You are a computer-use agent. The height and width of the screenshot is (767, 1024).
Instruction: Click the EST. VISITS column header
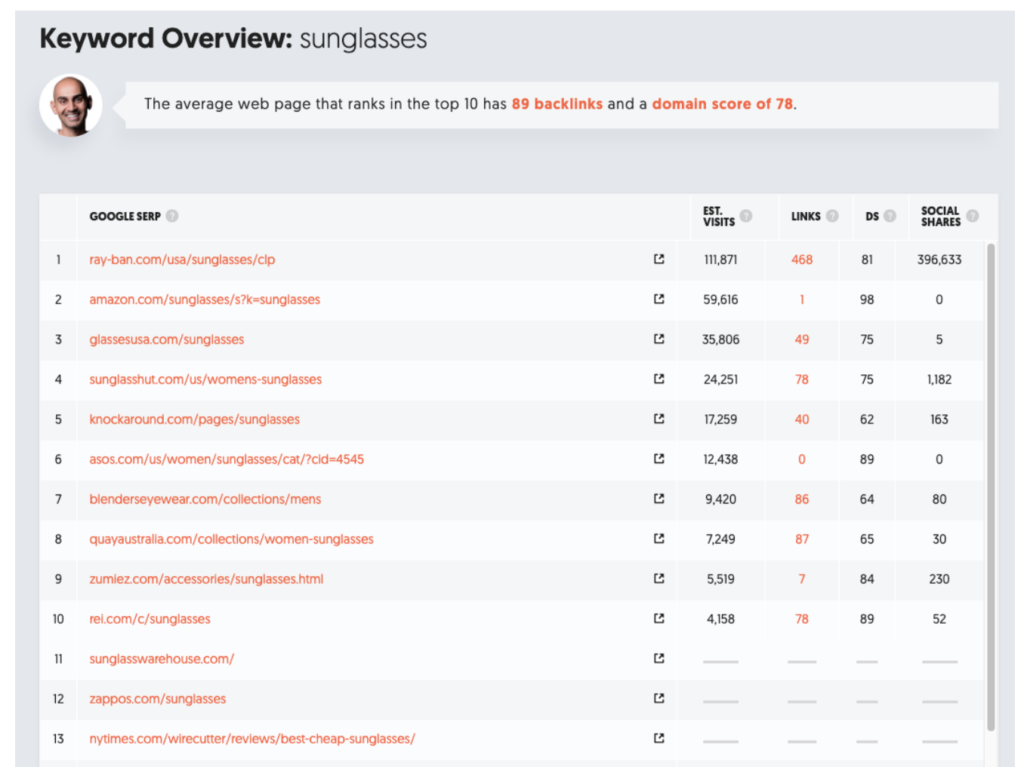coord(719,216)
